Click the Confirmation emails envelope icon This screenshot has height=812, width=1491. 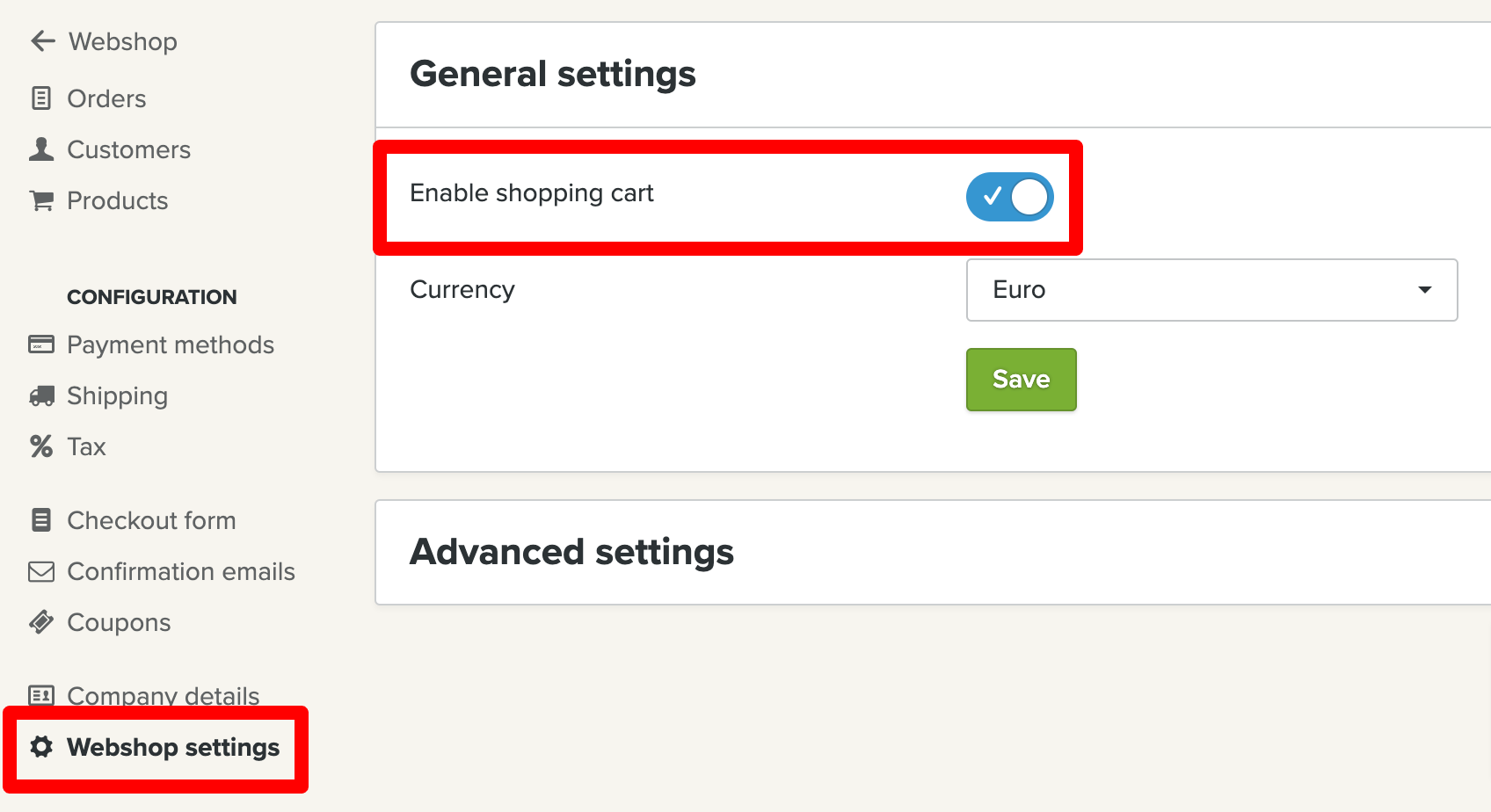coord(41,572)
